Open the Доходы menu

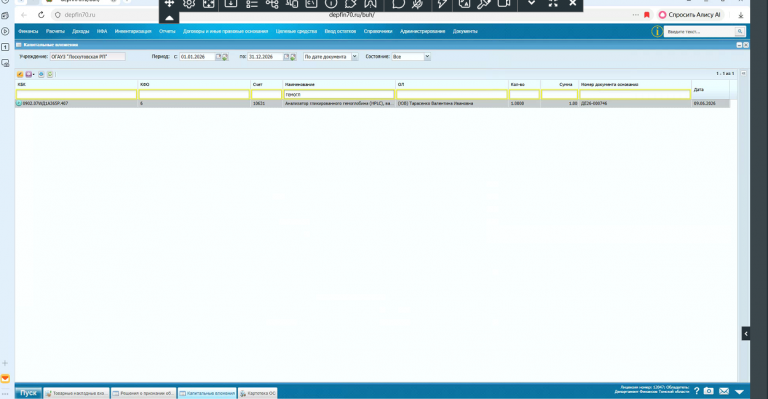(81, 31)
